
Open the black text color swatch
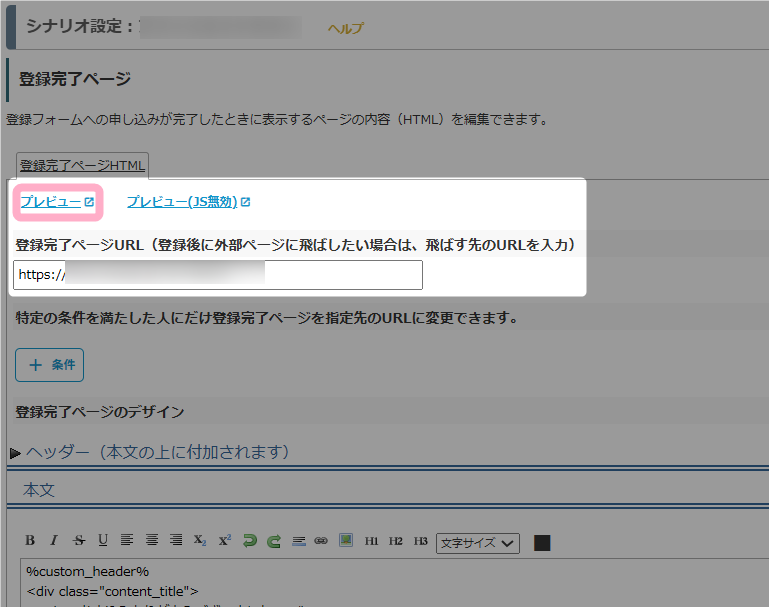(x=542, y=543)
